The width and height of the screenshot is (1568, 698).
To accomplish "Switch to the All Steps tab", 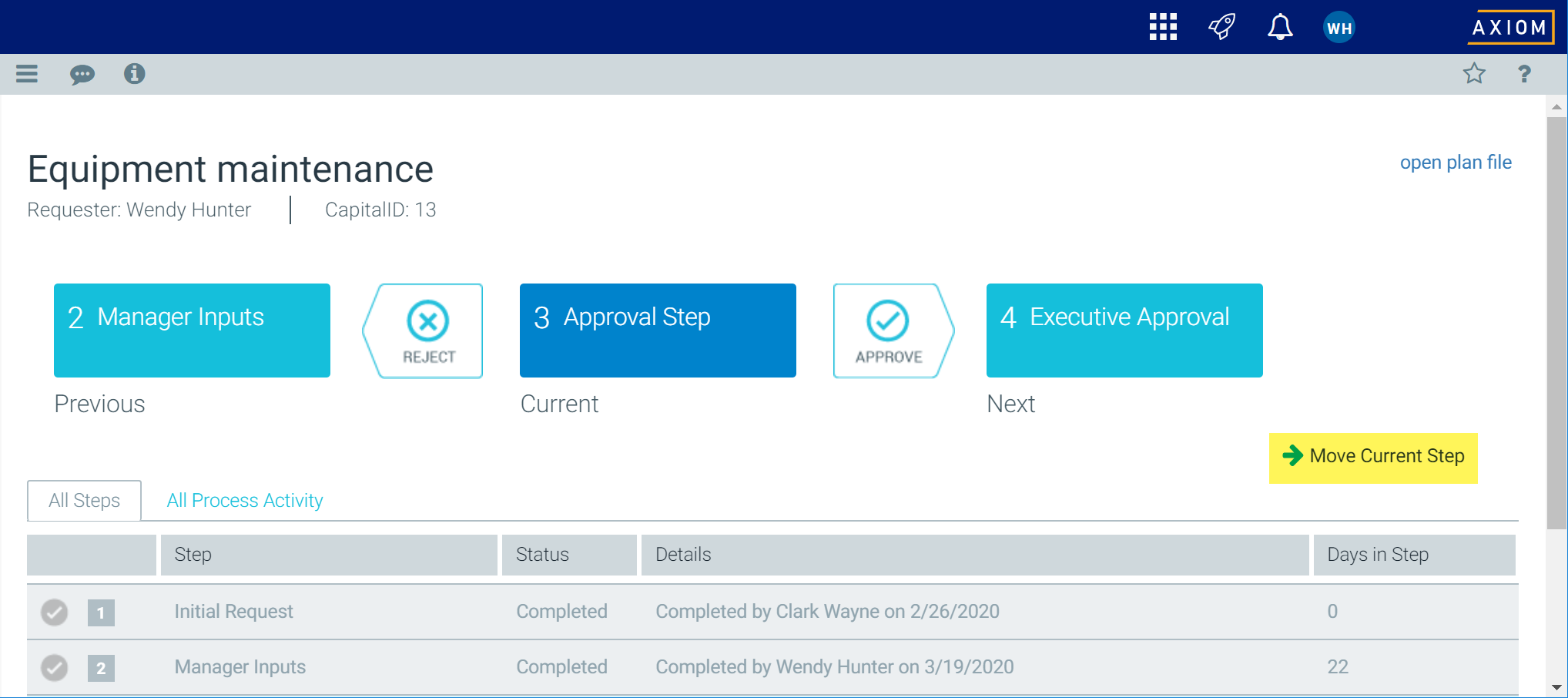I will click(x=85, y=501).
